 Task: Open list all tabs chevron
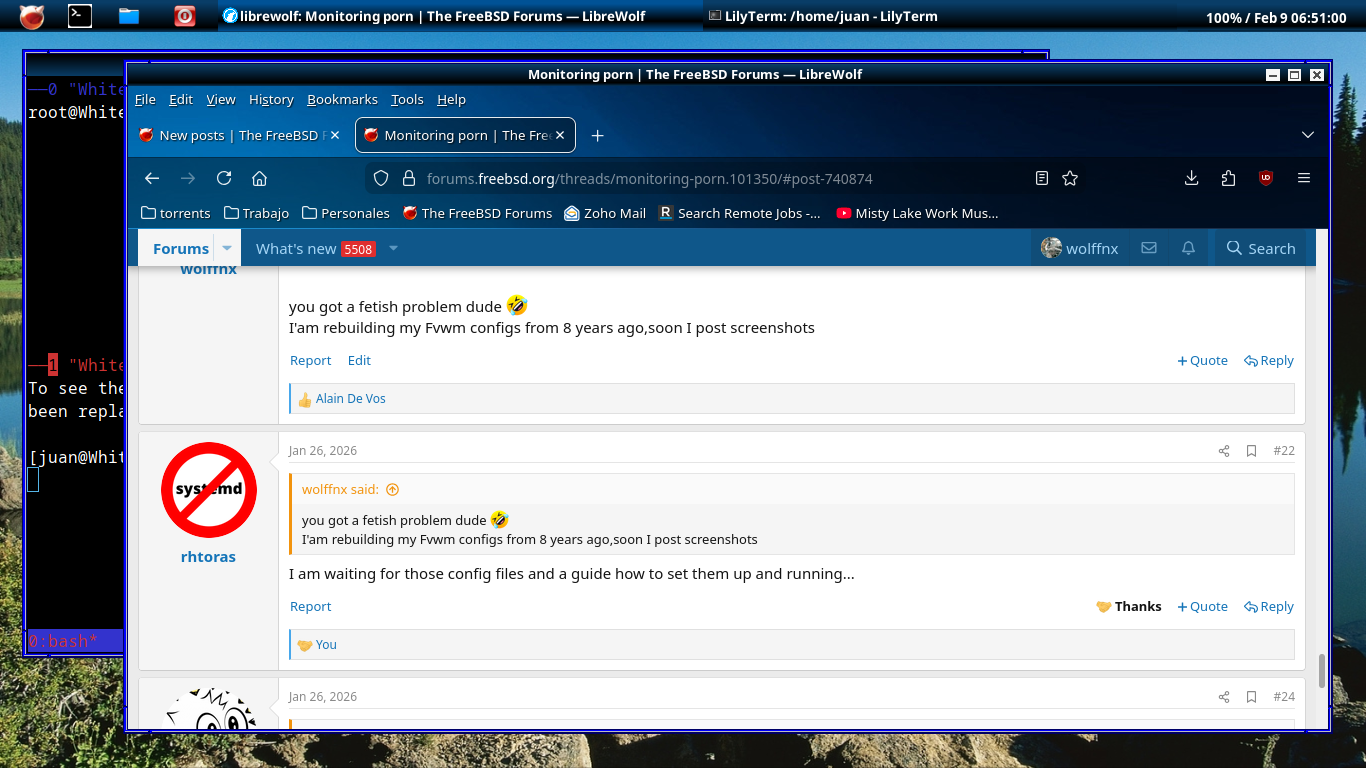(1307, 135)
